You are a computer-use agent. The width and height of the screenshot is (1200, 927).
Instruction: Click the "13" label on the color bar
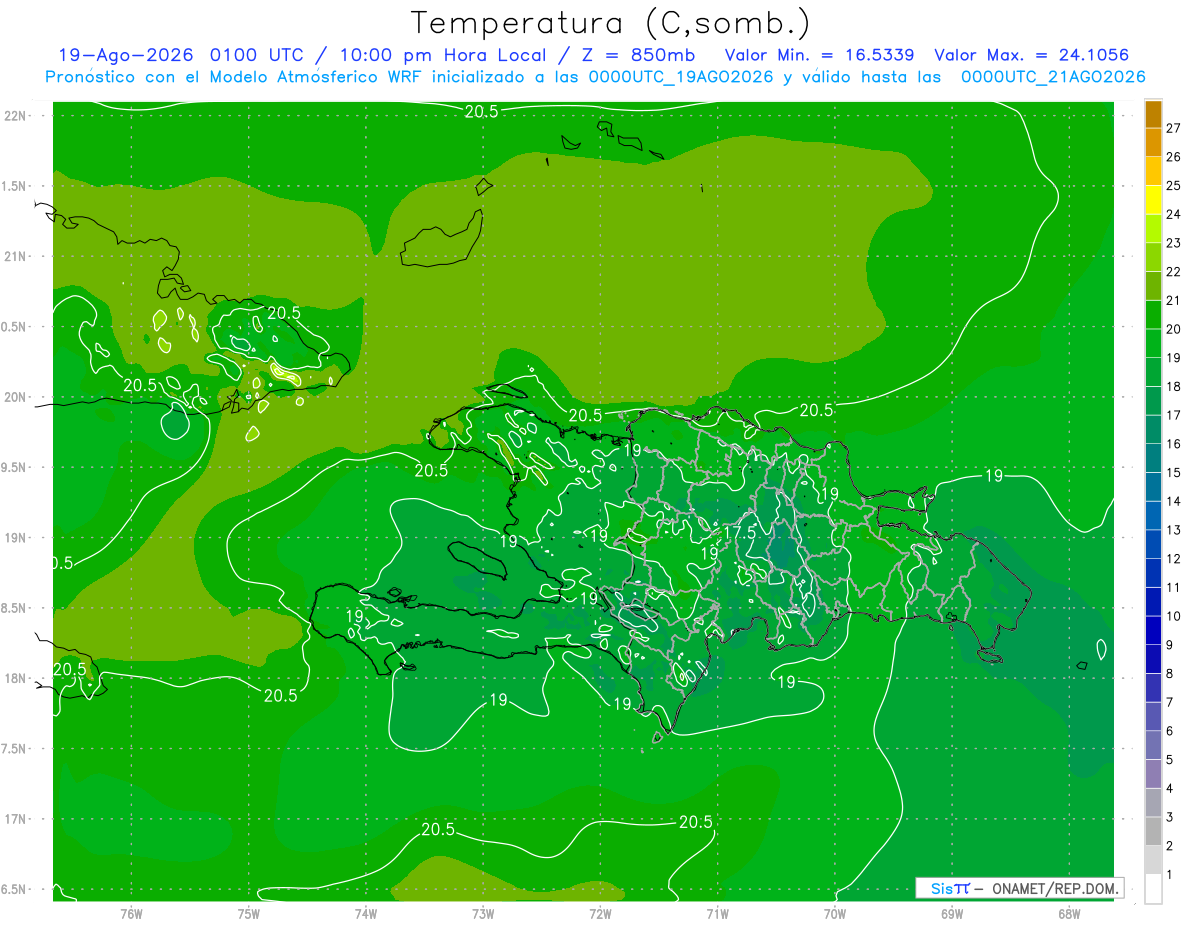pos(1174,530)
